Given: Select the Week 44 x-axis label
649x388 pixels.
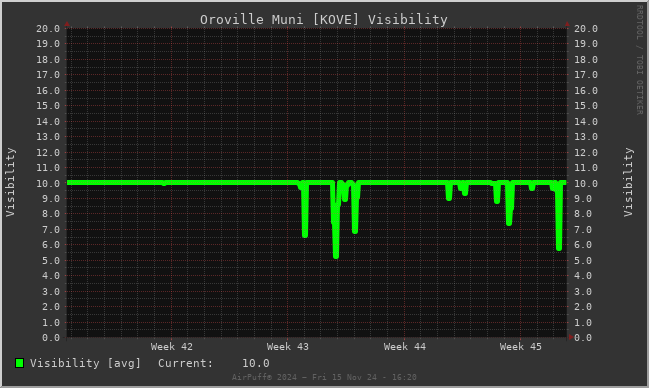Looking at the screenshot, I should coord(404,347).
